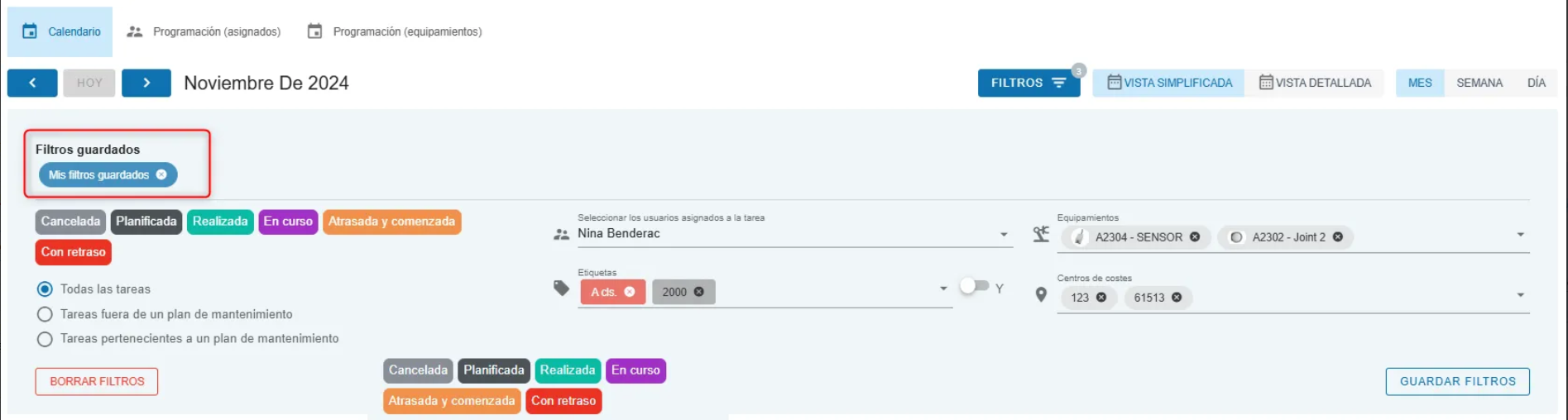The height and width of the screenshot is (420, 1568).
Task: Switch to VISTA DETALLADA view
Action: point(1315,83)
